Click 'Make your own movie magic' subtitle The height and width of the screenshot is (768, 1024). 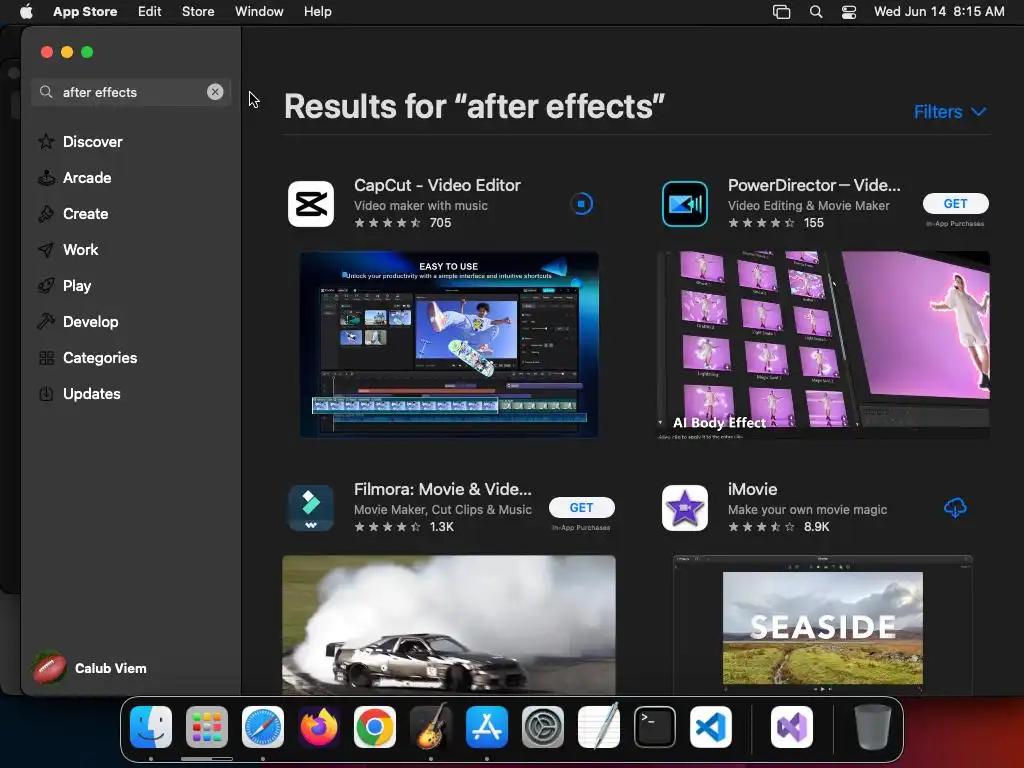807,509
